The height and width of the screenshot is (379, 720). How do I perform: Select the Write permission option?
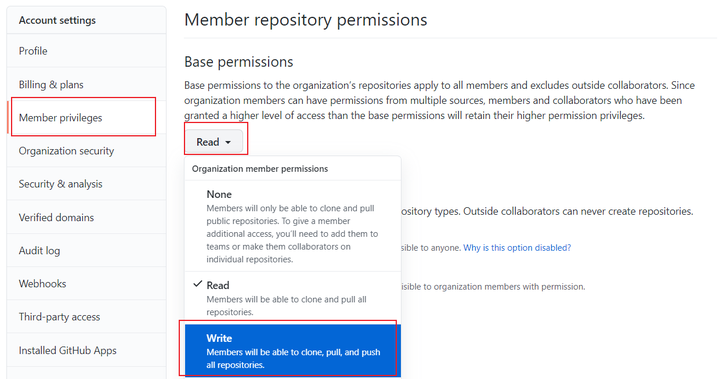(292, 351)
